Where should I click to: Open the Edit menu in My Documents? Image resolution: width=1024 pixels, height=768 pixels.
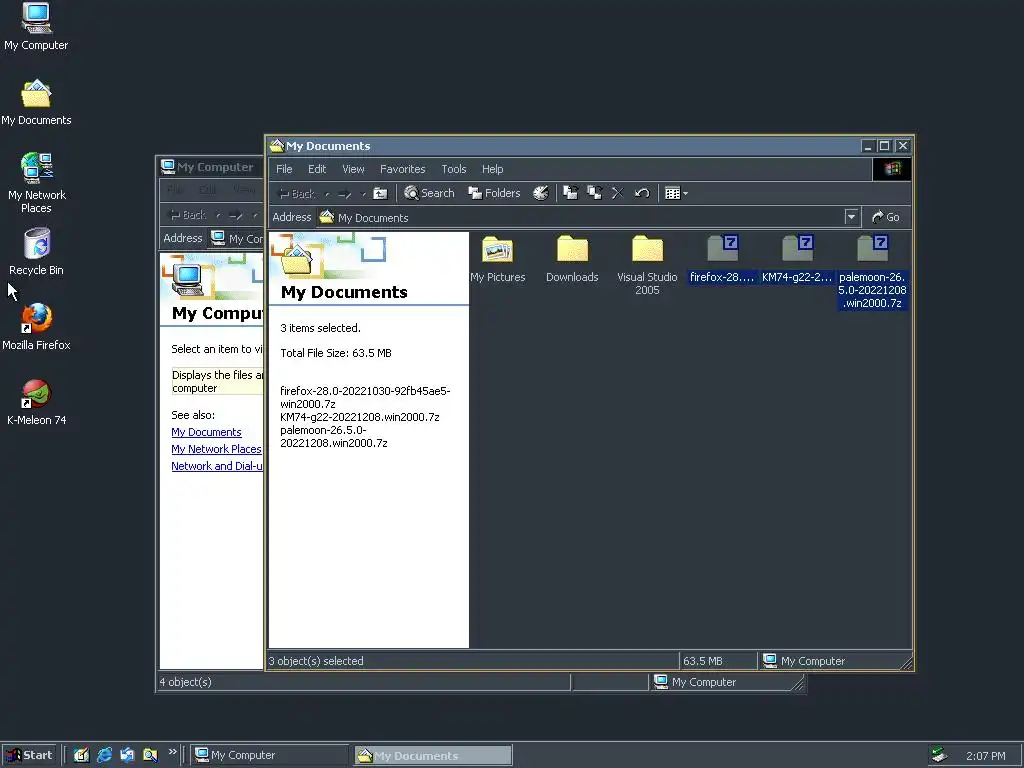click(317, 169)
